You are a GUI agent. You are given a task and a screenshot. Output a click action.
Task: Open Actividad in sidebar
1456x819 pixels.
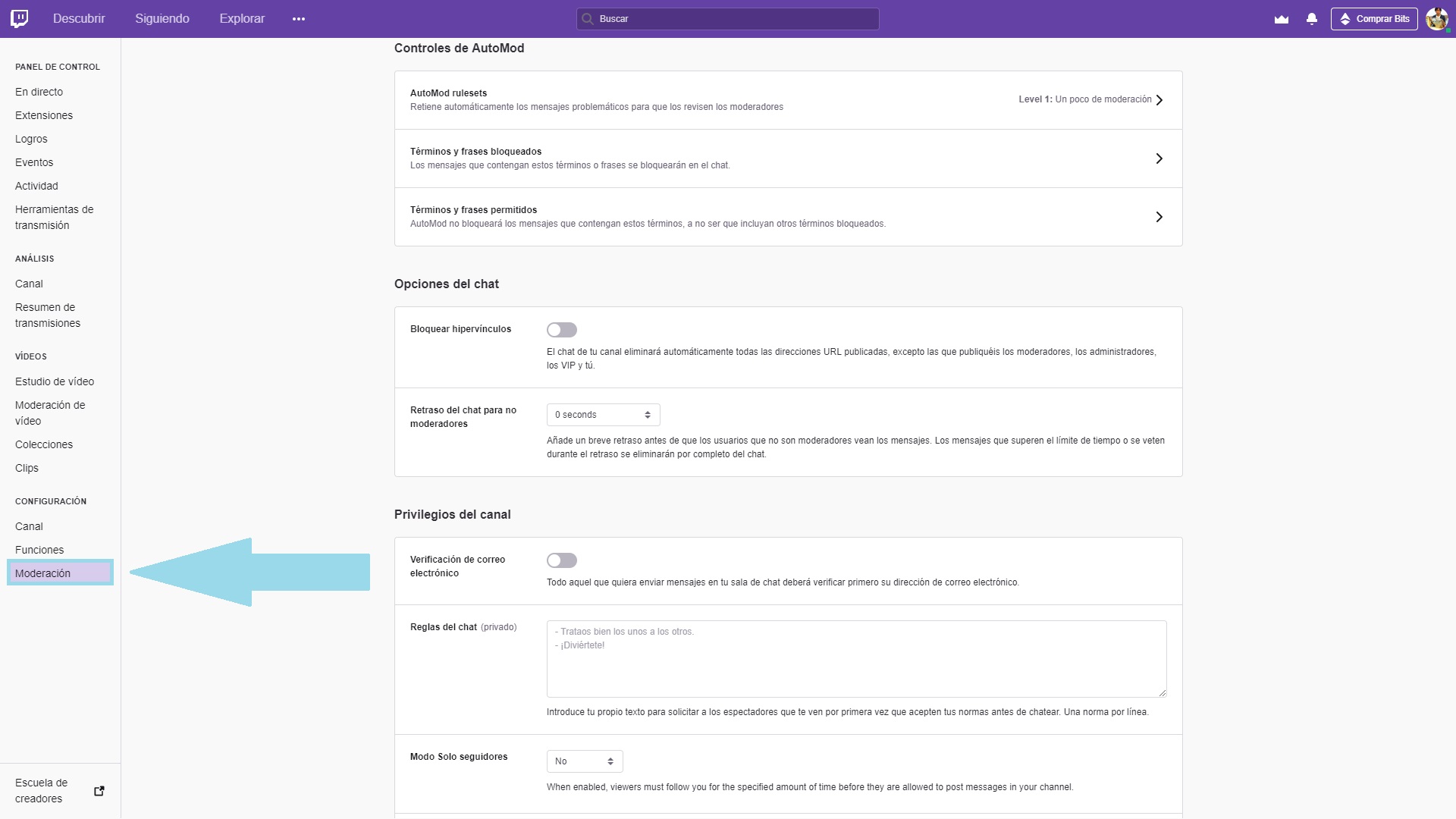pos(36,186)
